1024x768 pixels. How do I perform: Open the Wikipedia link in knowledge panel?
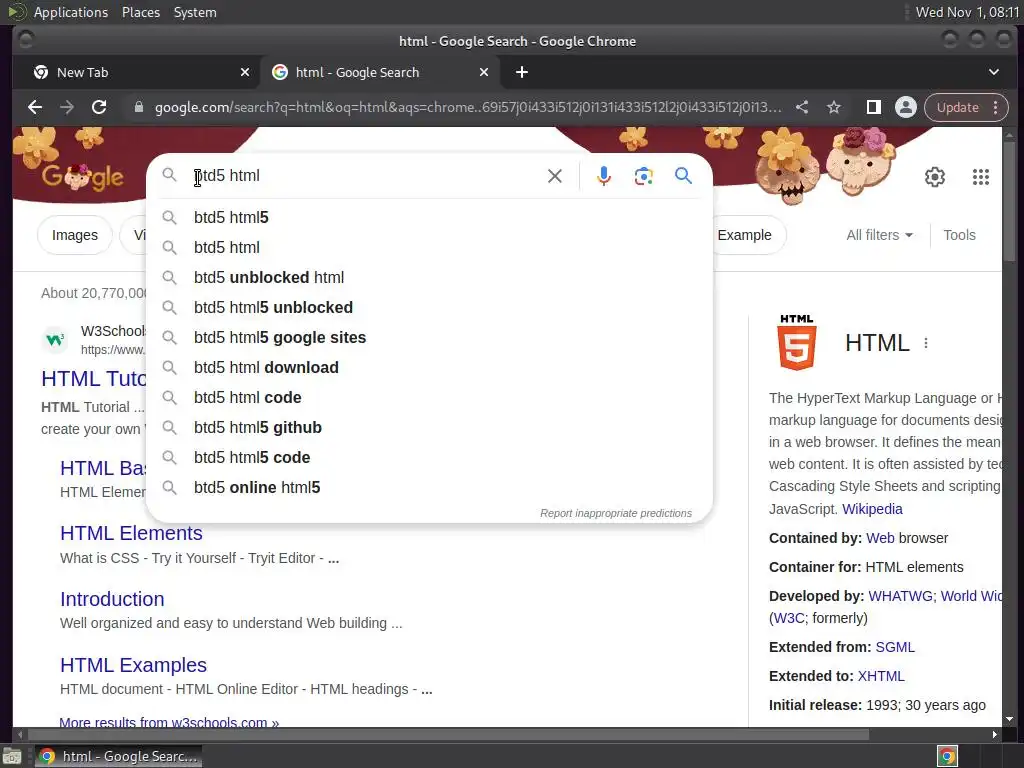(872, 509)
